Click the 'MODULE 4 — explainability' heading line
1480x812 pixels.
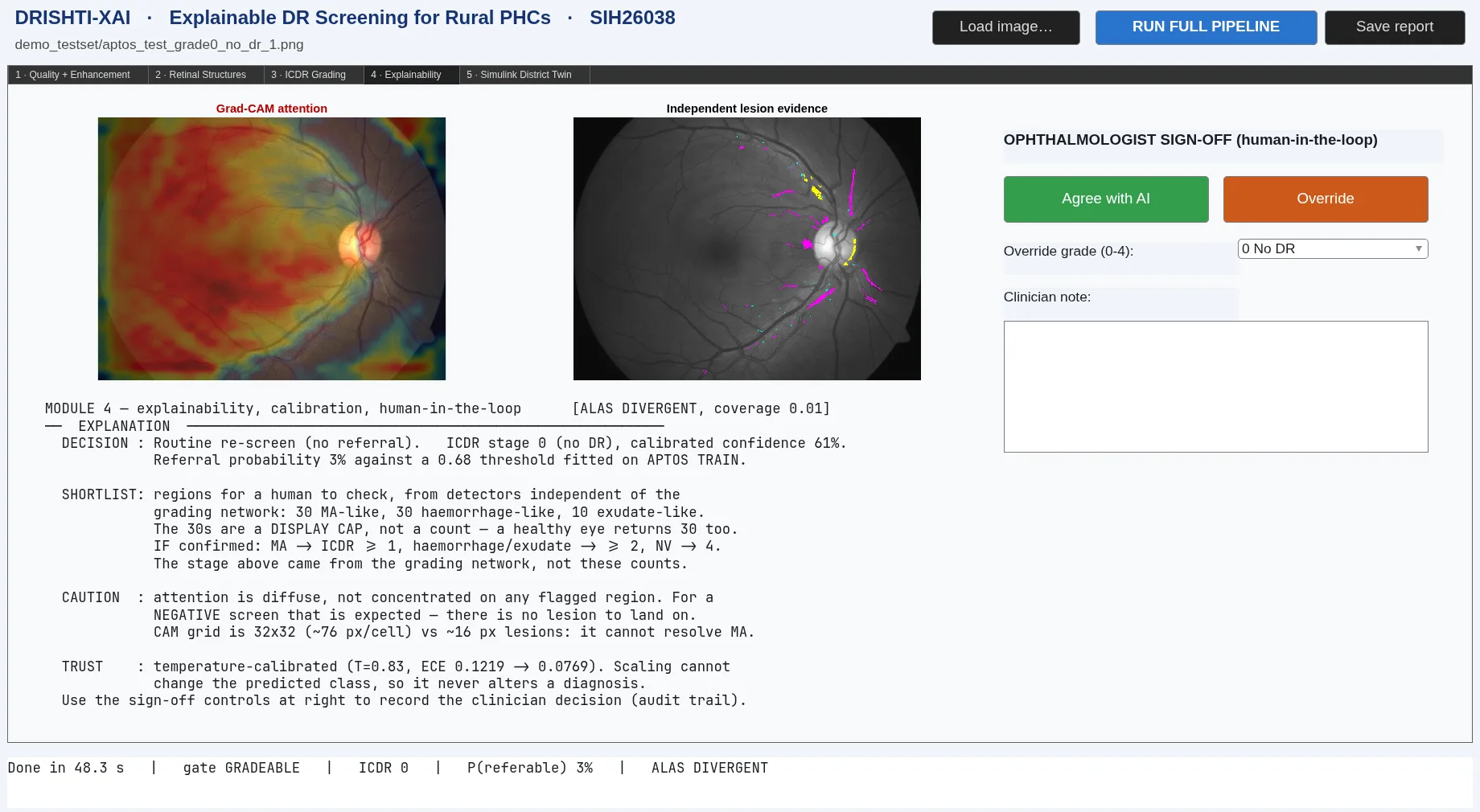click(283, 408)
